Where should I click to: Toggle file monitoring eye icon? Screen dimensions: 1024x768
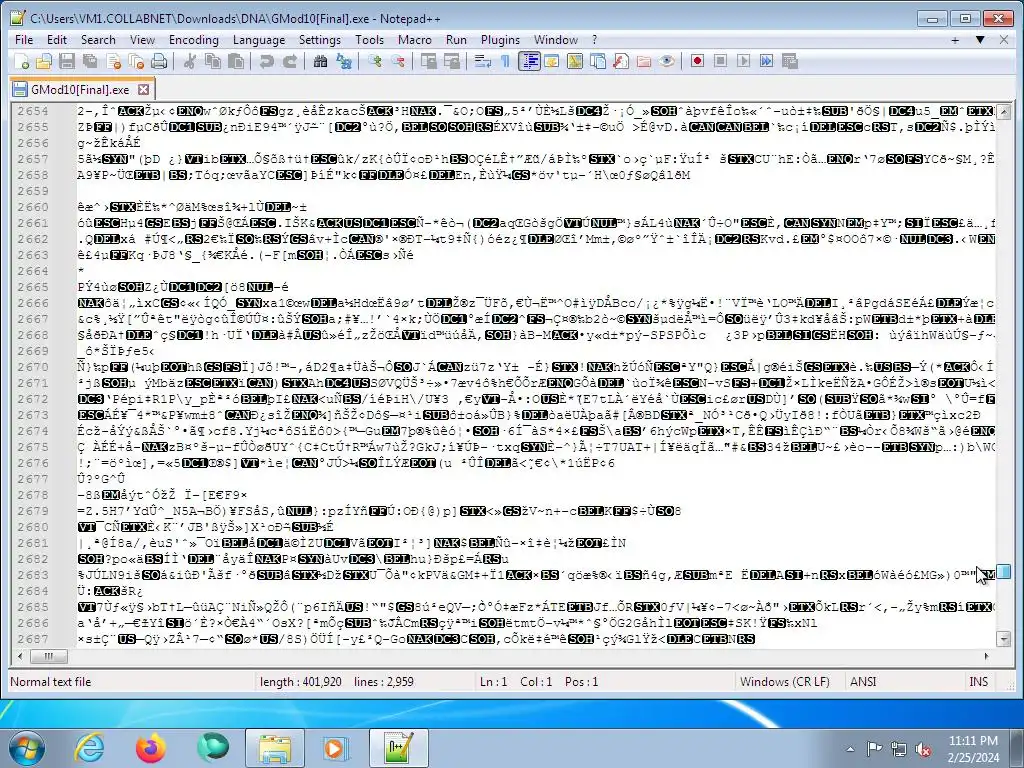click(x=667, y=61)
